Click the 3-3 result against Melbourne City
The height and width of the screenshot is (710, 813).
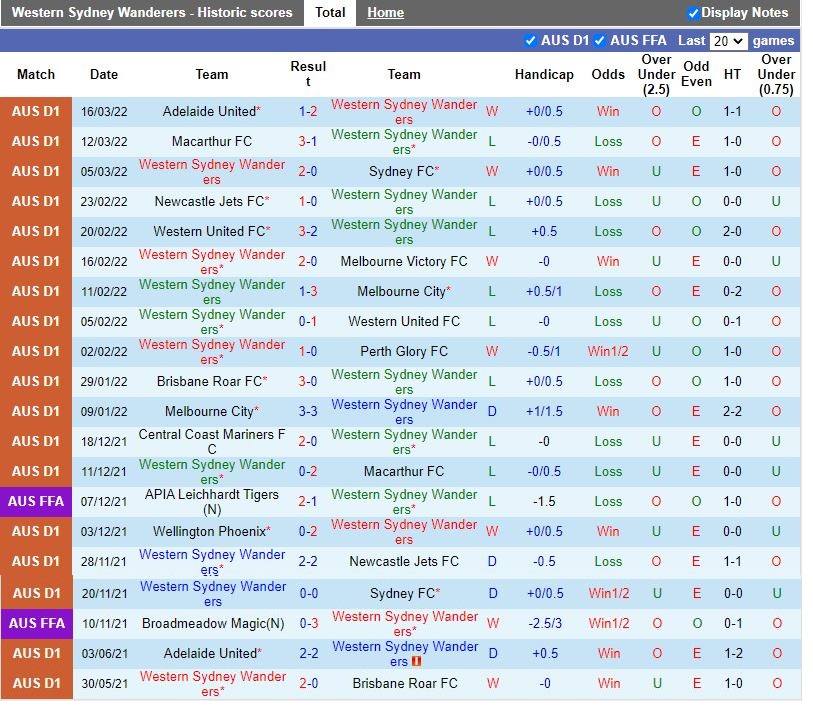tap(308, 411)
